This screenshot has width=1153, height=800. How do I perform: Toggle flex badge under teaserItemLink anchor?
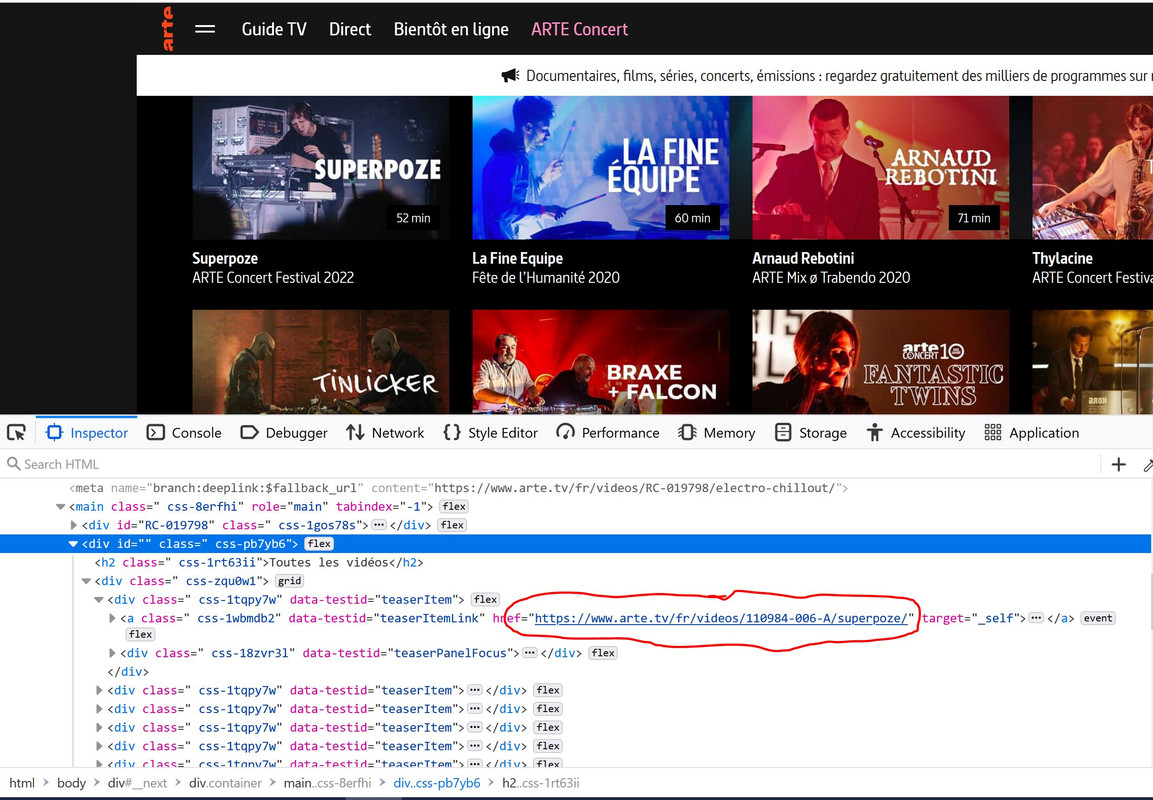click(x=140, y=635)
